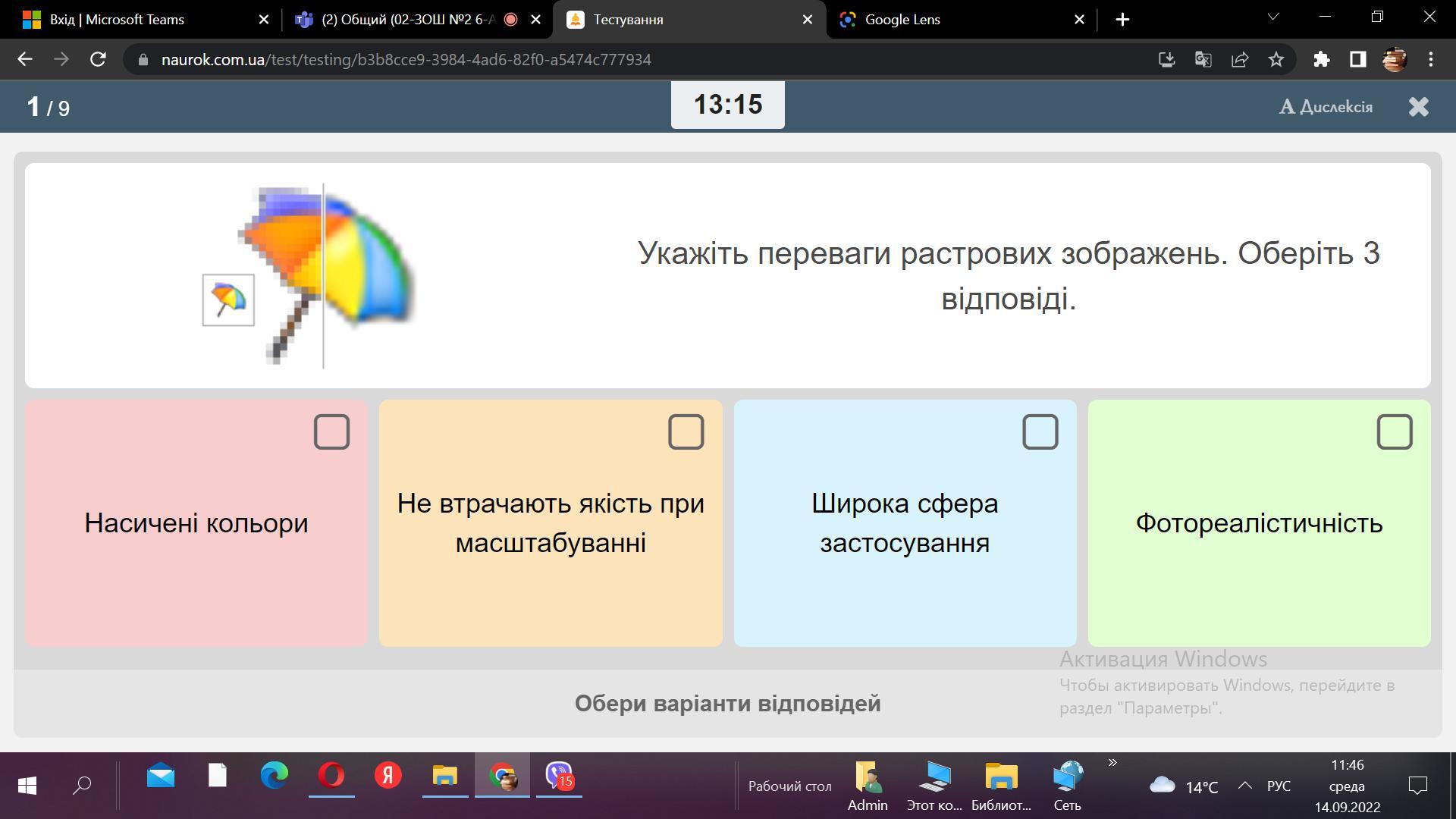Viewport: 1456px width, 819px height.
Task: Expand the 'Рабочий стол' toolbar chevron
Action: 1112,763
